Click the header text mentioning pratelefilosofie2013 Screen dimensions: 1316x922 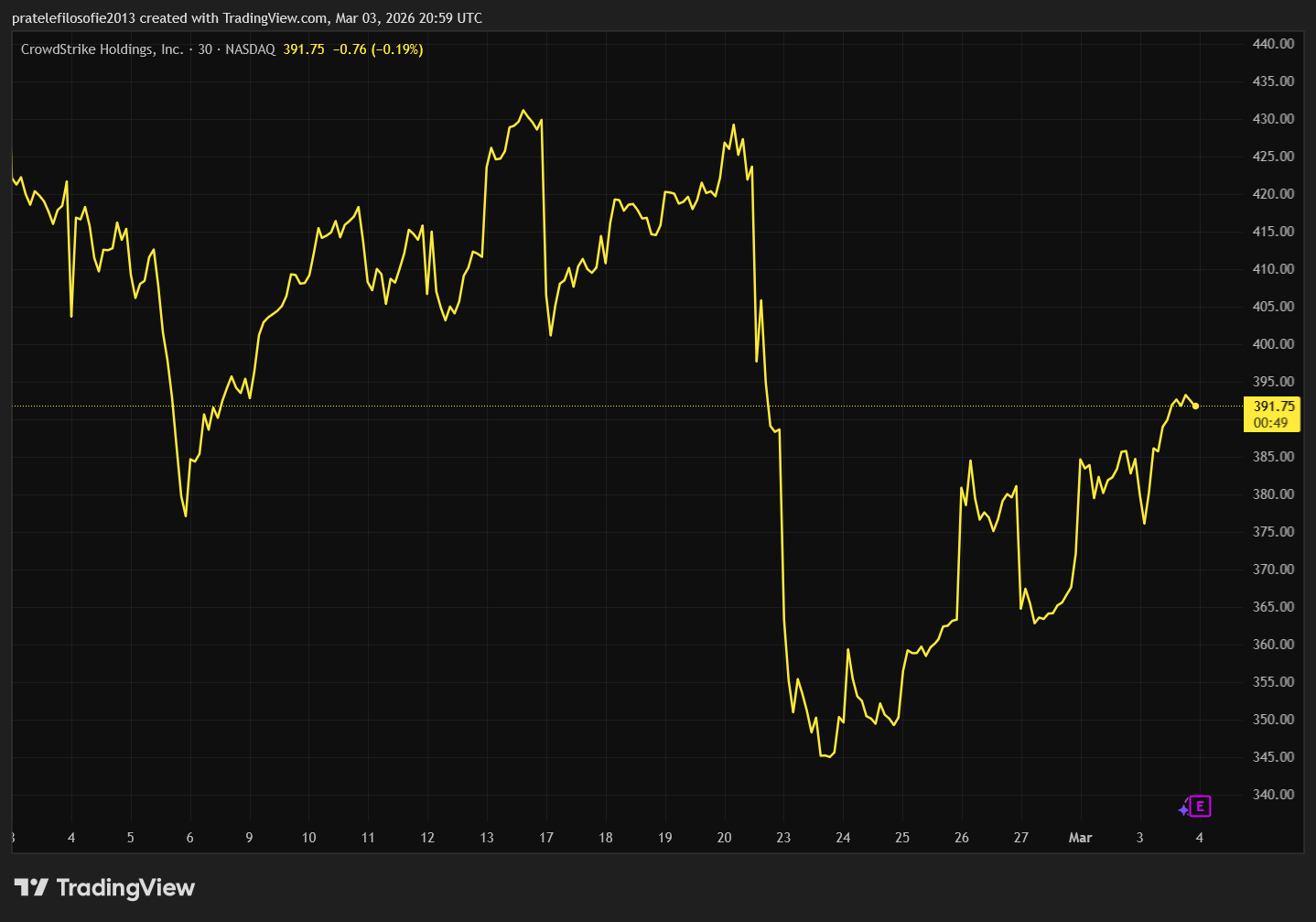click(247, 18)
